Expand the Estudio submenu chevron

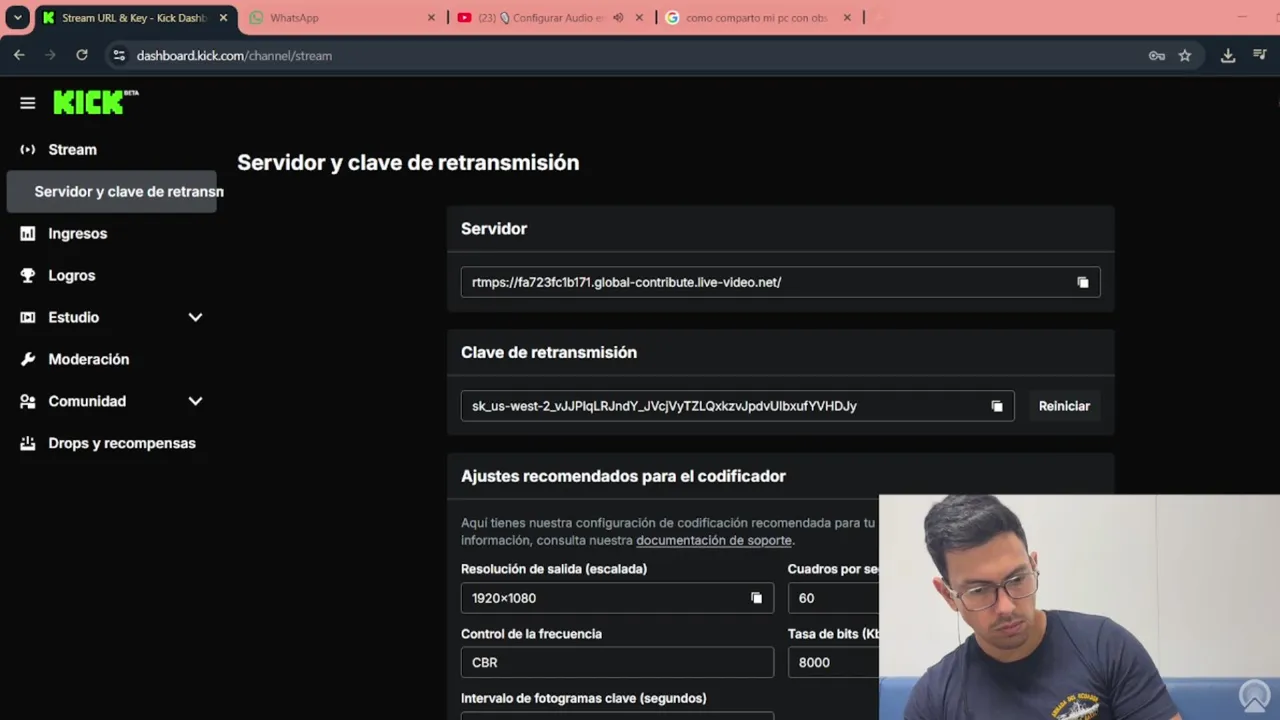[195, 317]
